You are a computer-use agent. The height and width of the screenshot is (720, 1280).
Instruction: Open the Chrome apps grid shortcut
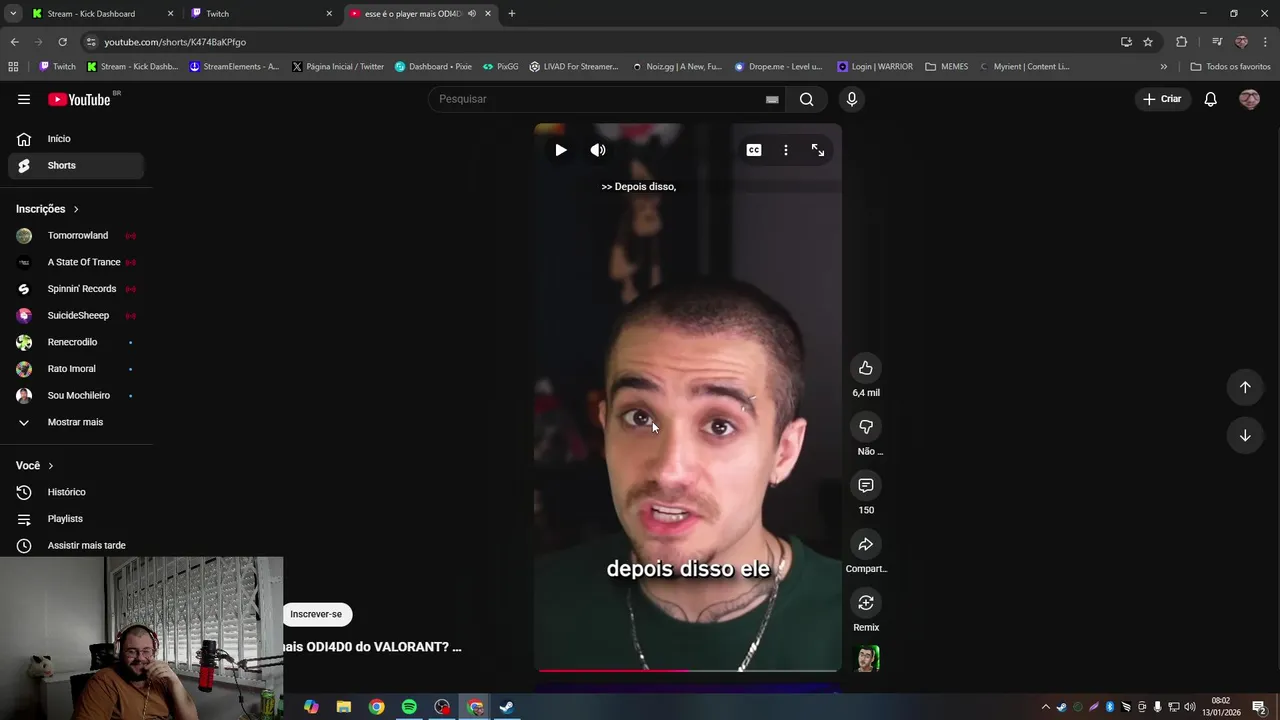13,67
